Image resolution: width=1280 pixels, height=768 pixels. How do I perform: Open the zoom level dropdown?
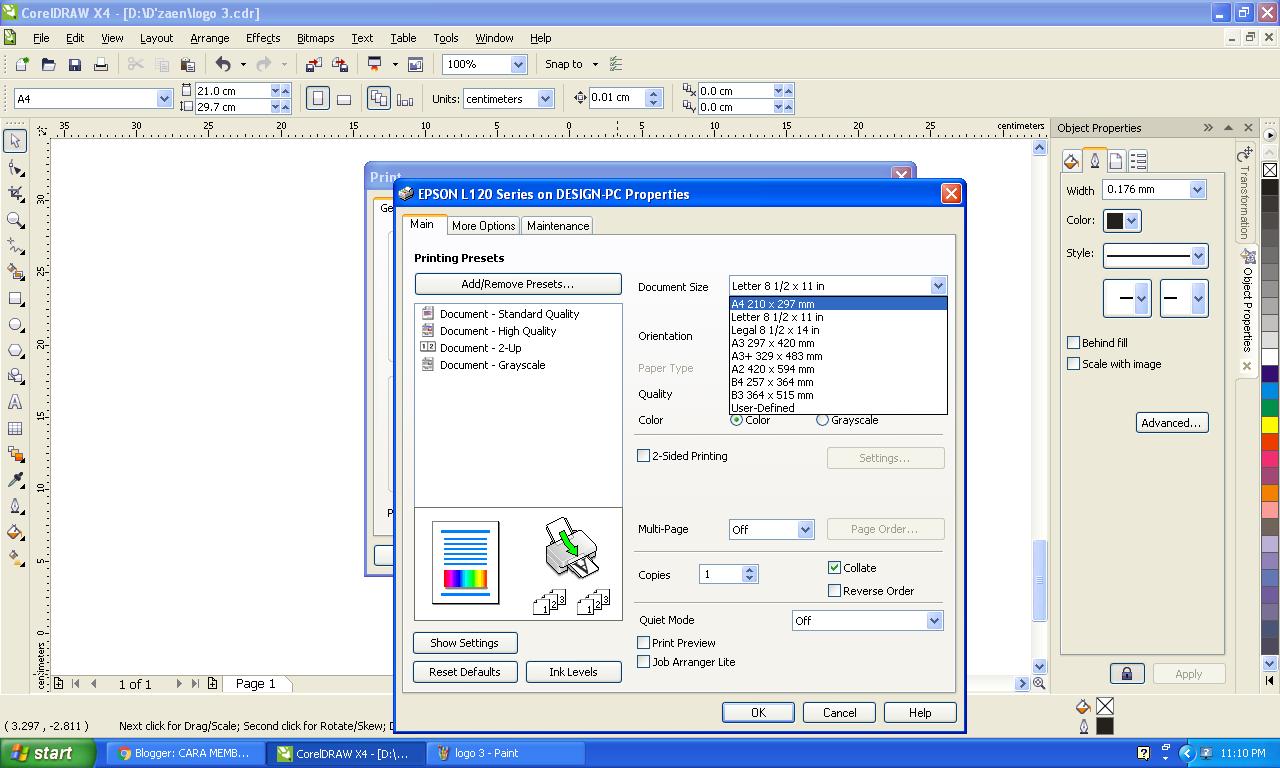[x=518, y=64]
